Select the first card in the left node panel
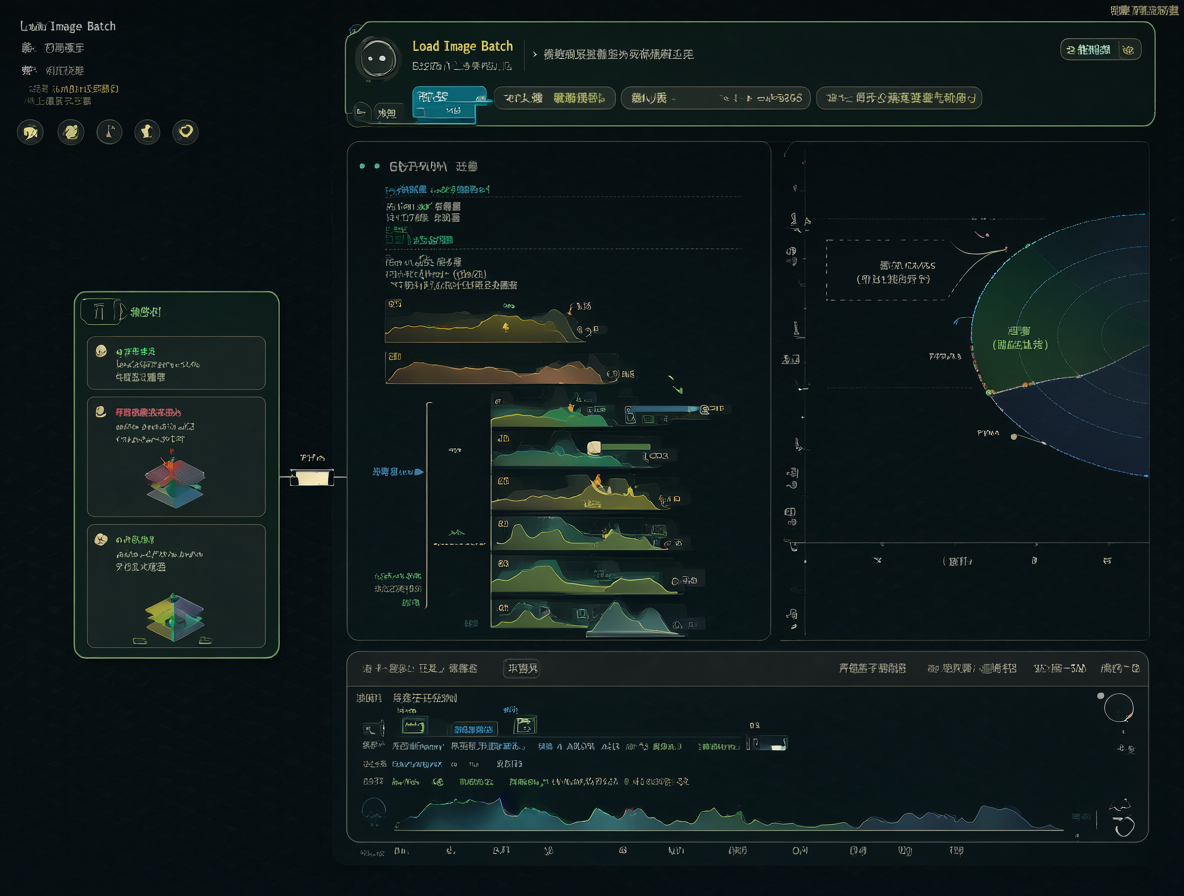This screenshot has width=1184, height=896. (x=176, y=363)
